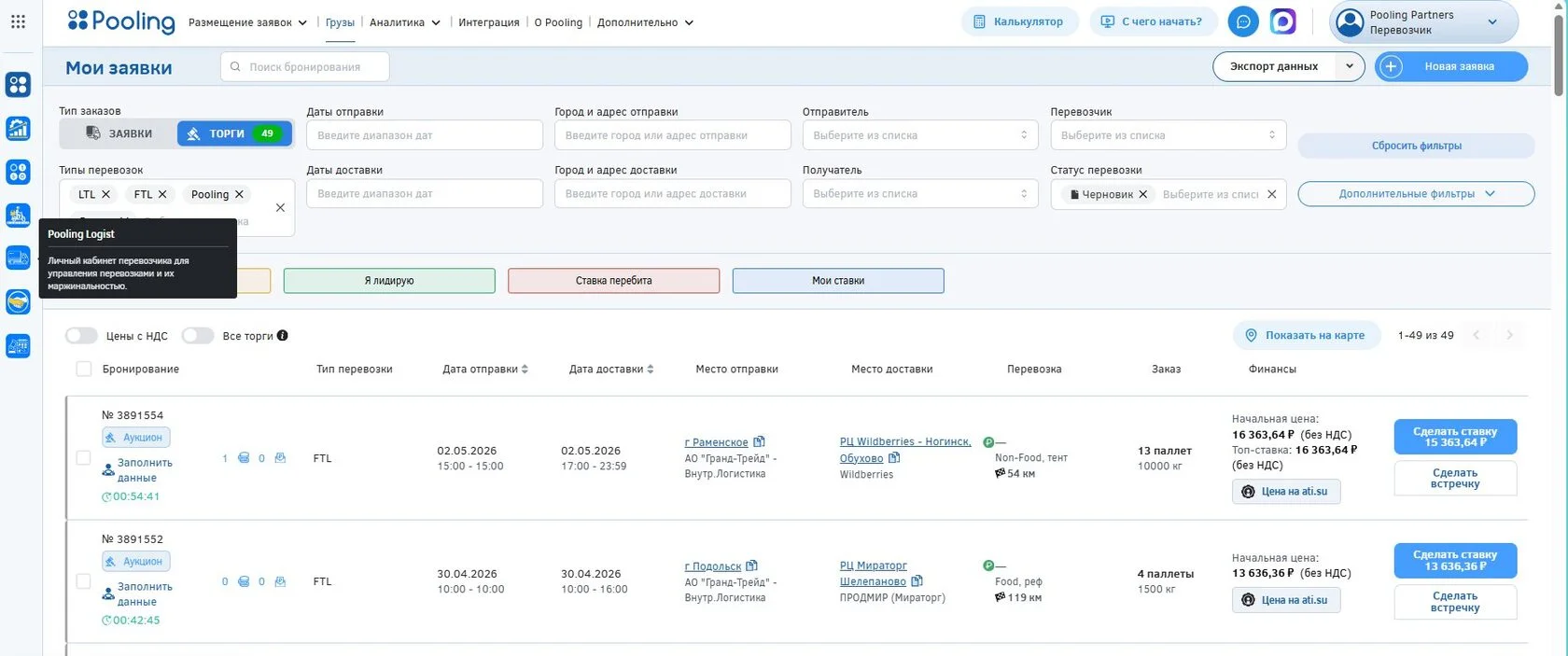Clear the transport status field
This screenshot has width=1568, height=656.
1271,194
